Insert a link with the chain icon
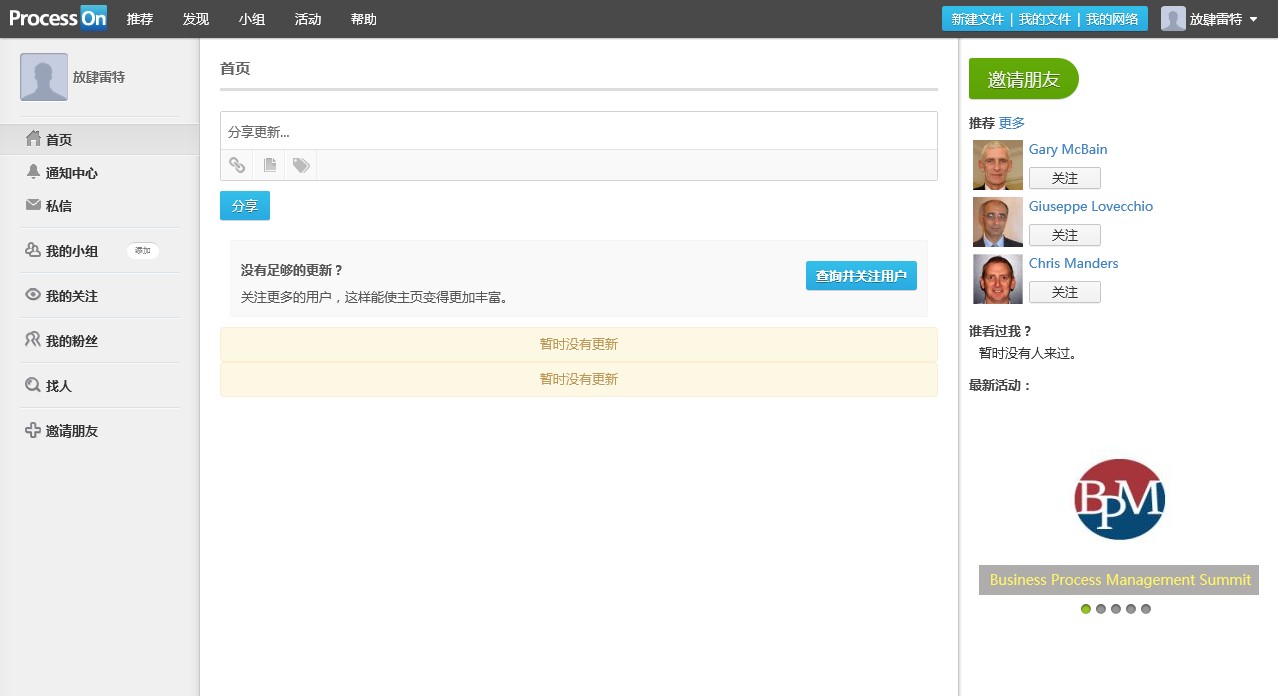This screenshot has width=1278, height=696. [x=237, y=165]
